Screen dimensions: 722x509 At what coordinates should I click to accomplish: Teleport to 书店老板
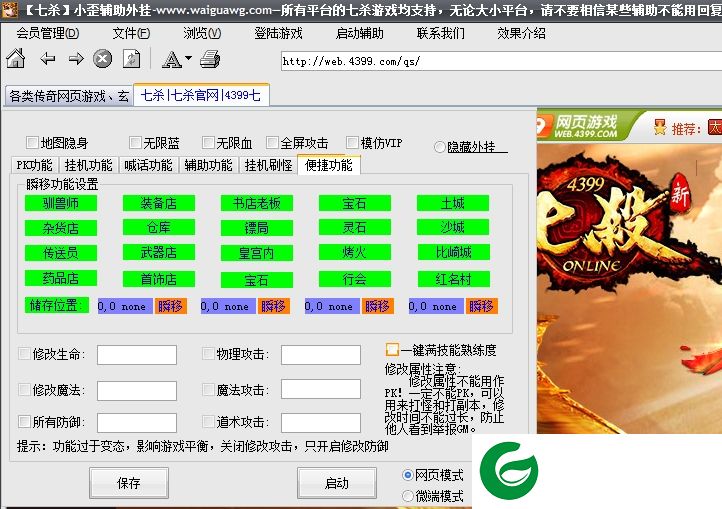pos(257,203)
